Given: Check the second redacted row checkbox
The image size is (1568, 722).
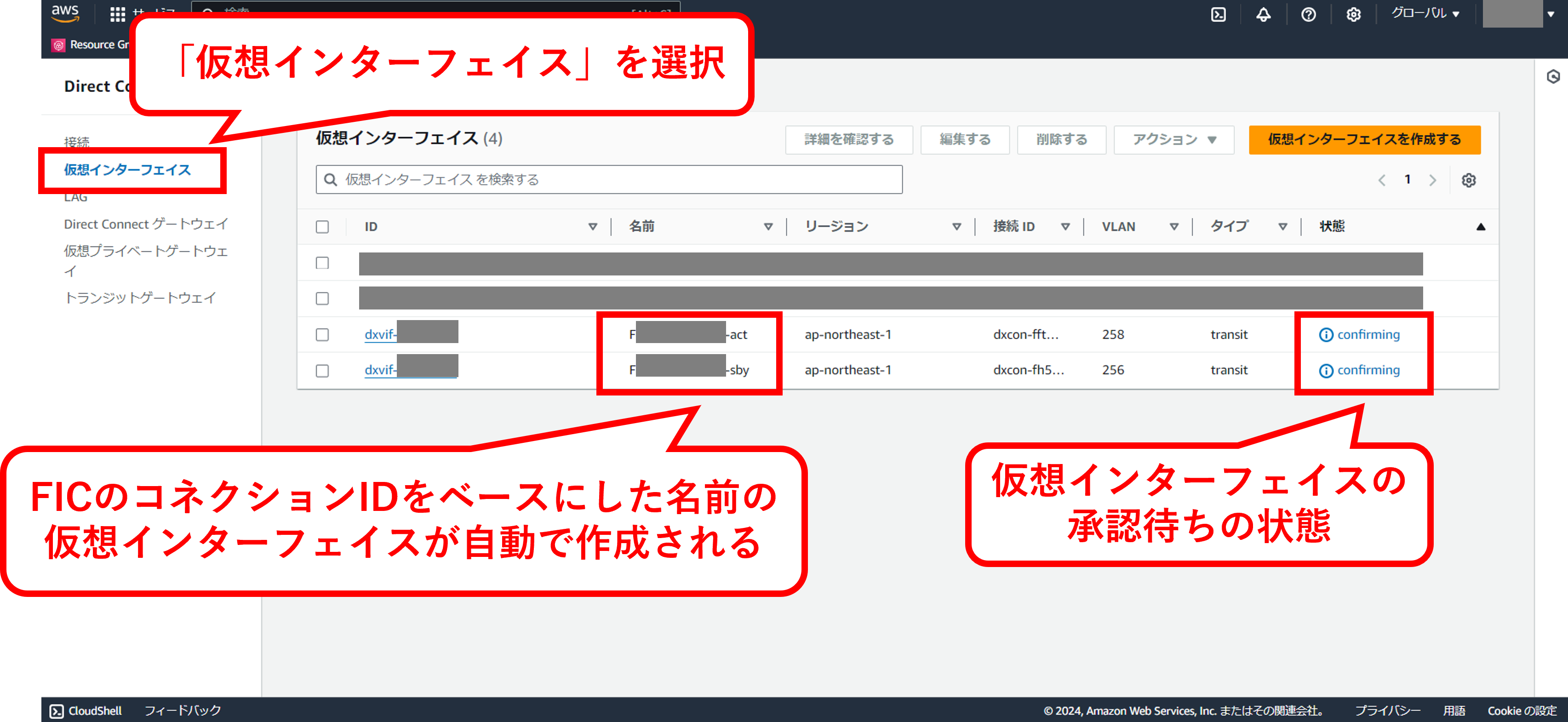Looking at the screenshot, I should (323, 298).
